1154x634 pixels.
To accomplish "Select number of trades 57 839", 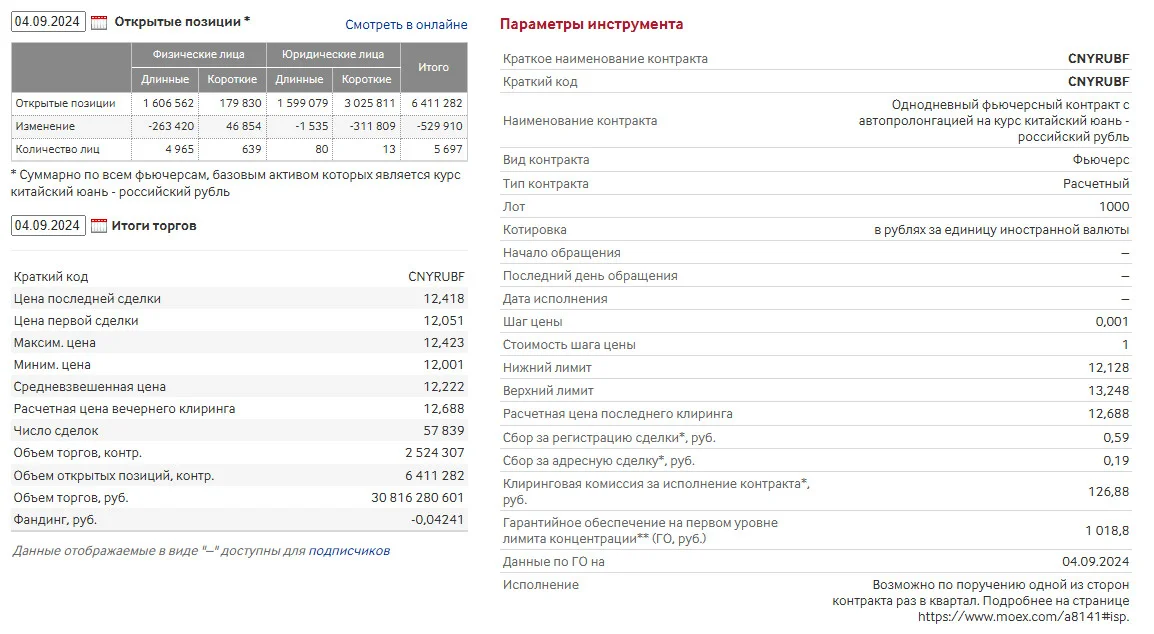I will point(444,431).
